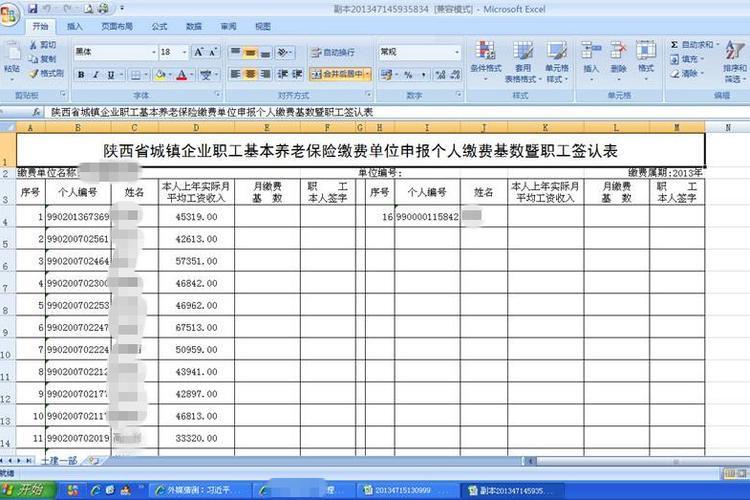Open the font size 18 dropdown
Screen dimensions: 750x500
pos(185,52)
